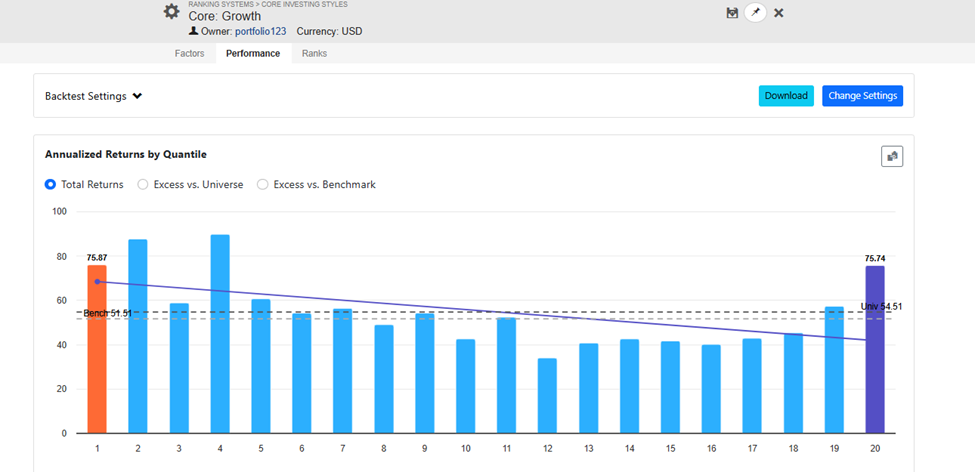975x472 pixels.
Task: Click the Download button
Action: [786, 96]
